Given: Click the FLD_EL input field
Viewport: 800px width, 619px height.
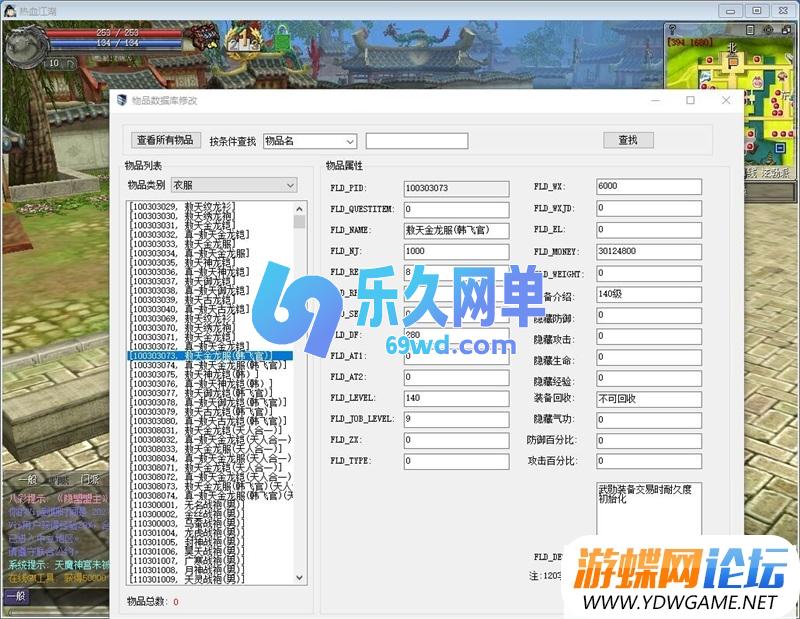Looking at the screenshot, I should click(648, 230).
